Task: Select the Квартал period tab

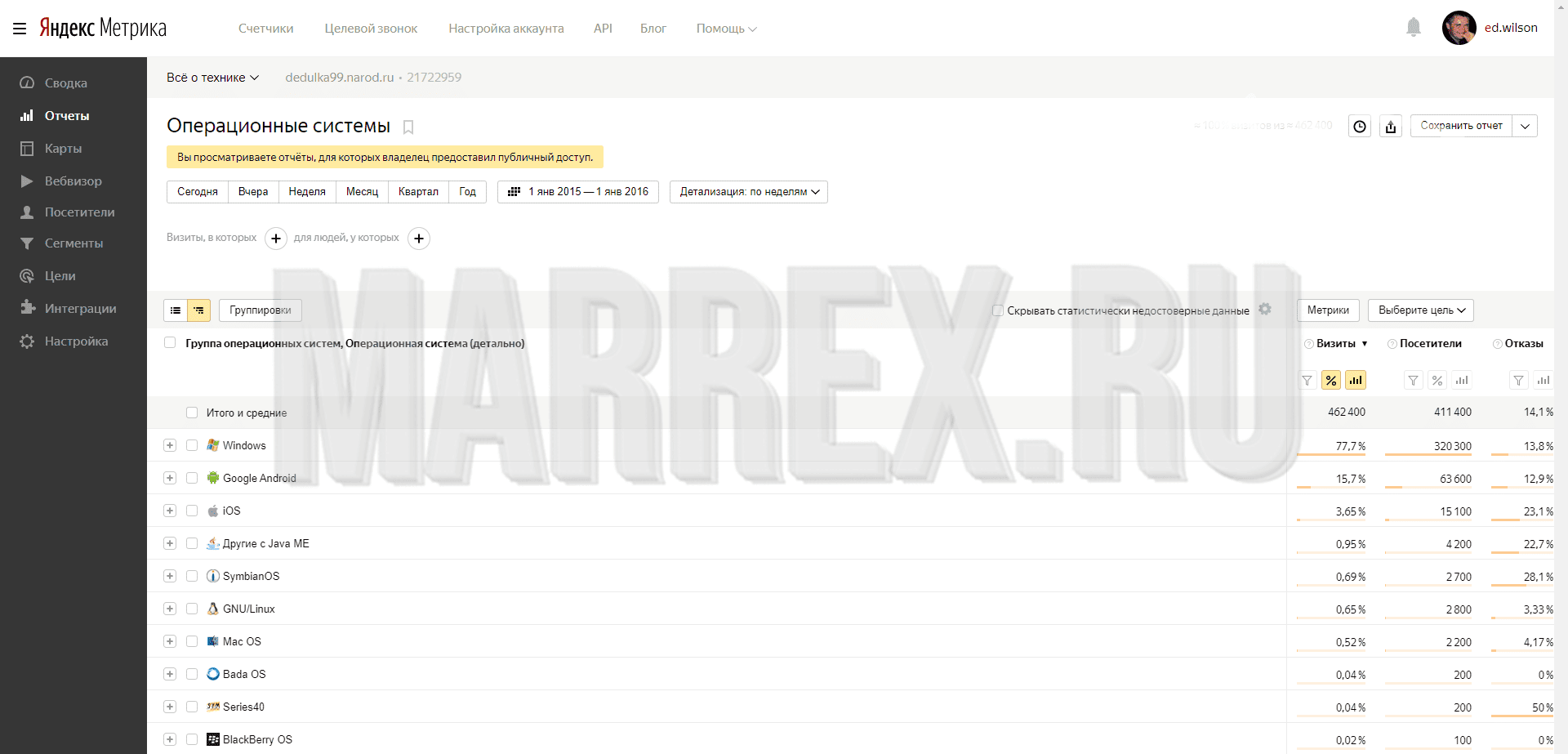Action: coord(418,192)
